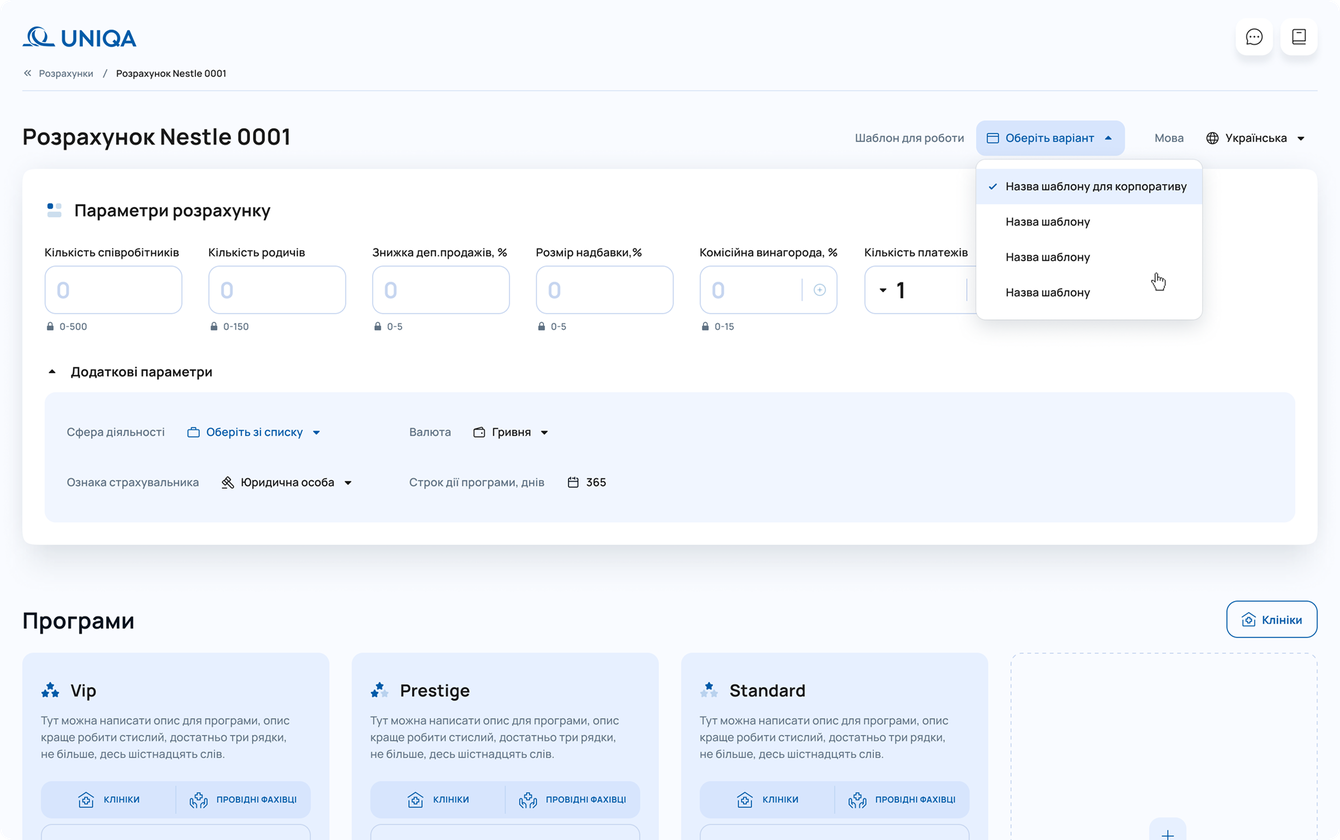Viewport: 1340px width, 840px height.
Task: Choose the last 'Назва шаблону' menu option
Action: 1048,292
